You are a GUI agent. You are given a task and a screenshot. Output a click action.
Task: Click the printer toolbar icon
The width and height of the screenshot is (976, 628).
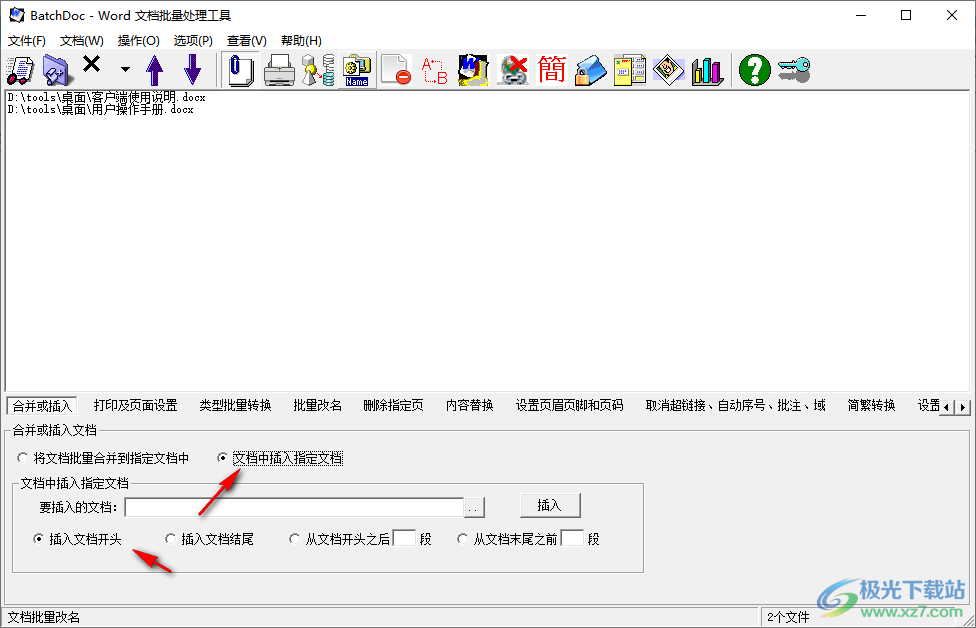point(279,70)
